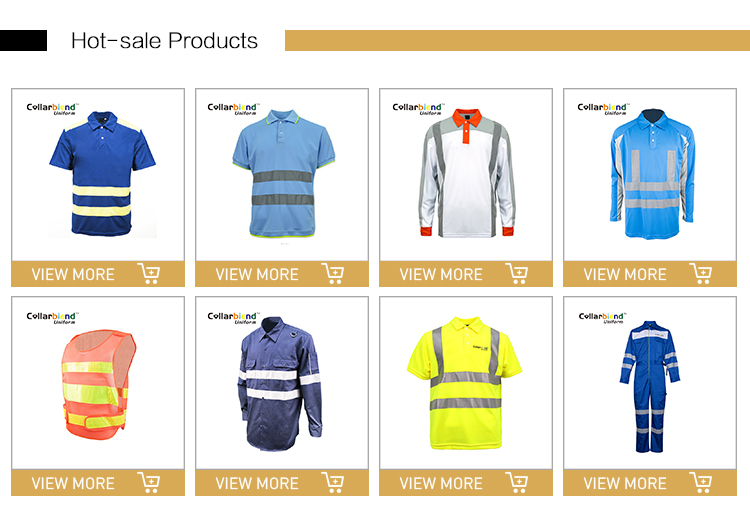Click cart icon under yellow hi-vis polo

pyautogui.click(x=517, y=482)
